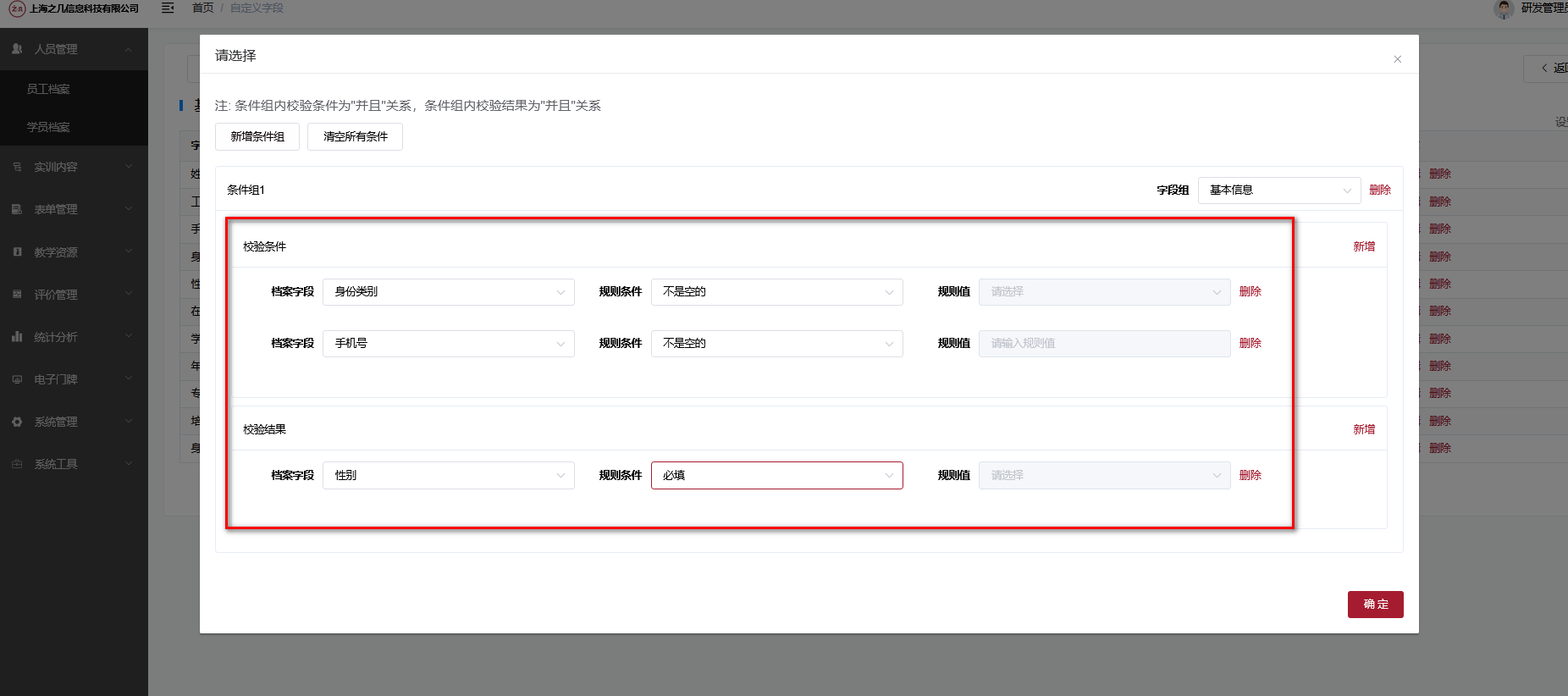Viewport: 1568px width, 696px height.
Task: Click the 系统工具 toolbox icon
Action: tap(17, 464)
